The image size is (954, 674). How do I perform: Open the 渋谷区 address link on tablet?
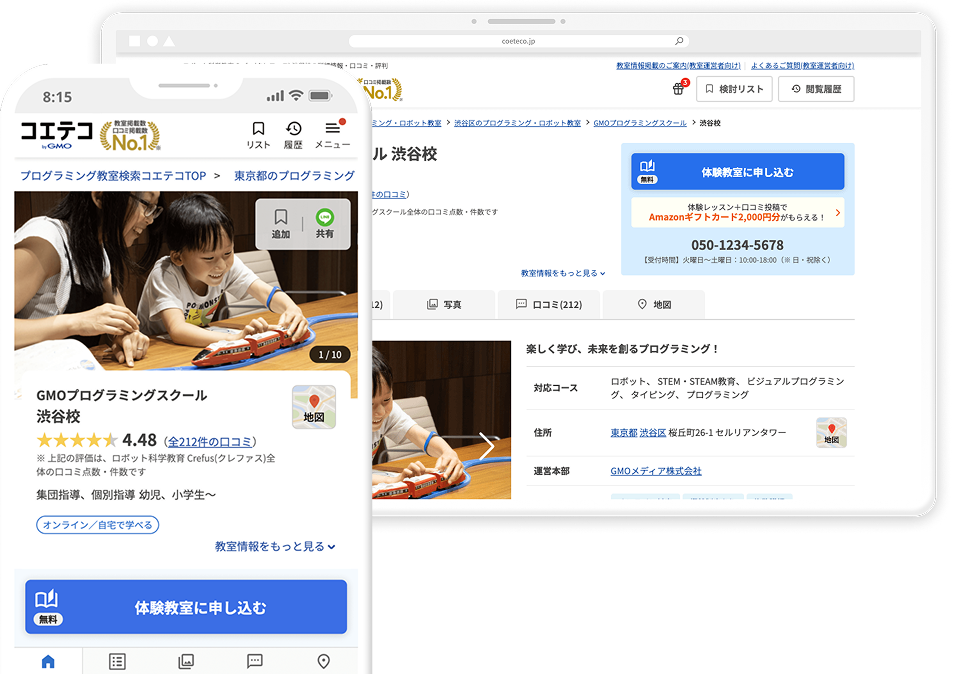coord(653,433)
